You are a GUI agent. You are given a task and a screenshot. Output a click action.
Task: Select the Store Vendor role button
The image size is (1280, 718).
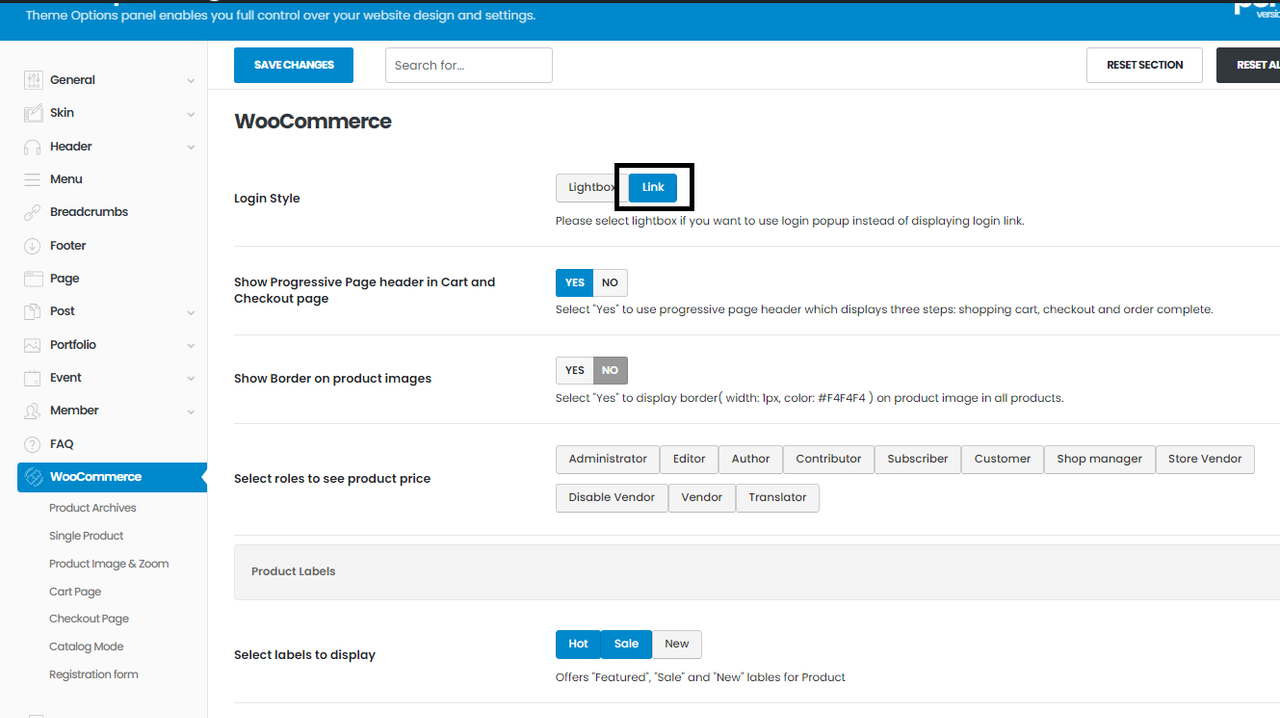(1205, 459)
